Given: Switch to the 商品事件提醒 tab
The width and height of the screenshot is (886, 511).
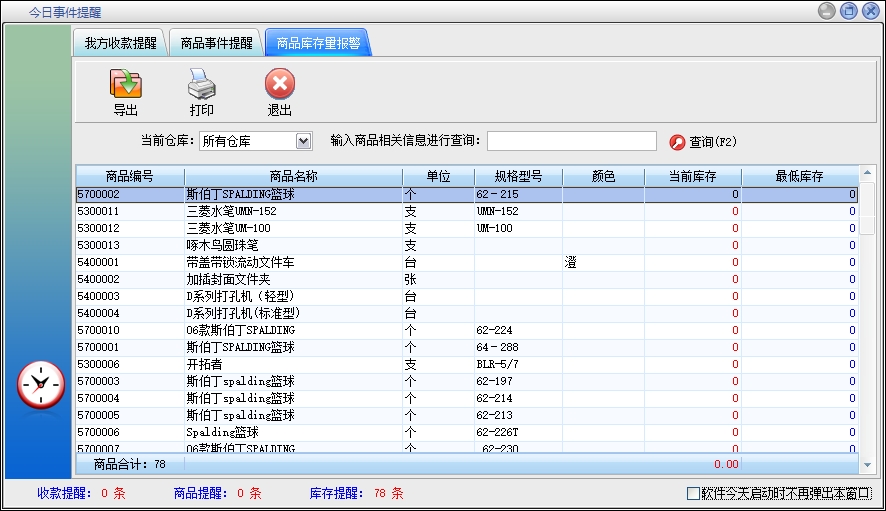Looking at the screenshot, I should (216, 43).
